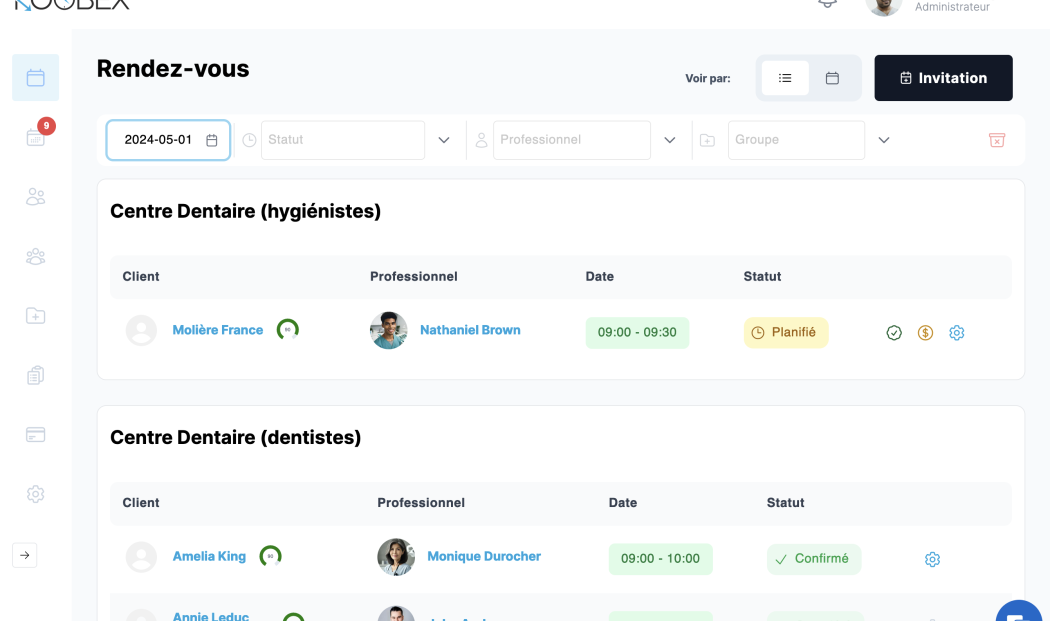Click the Confirmé status badge

click(814, 559)
